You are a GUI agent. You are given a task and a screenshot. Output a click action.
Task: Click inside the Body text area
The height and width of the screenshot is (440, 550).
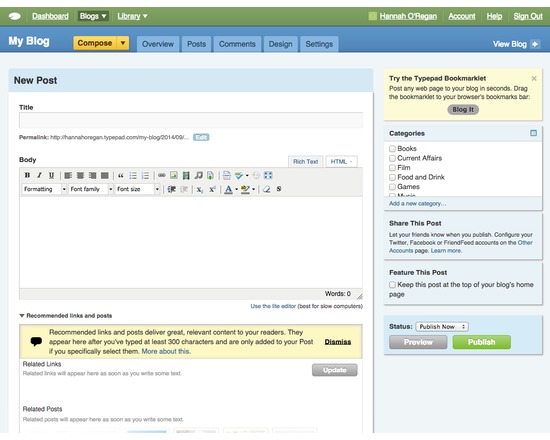coord(191,242)
